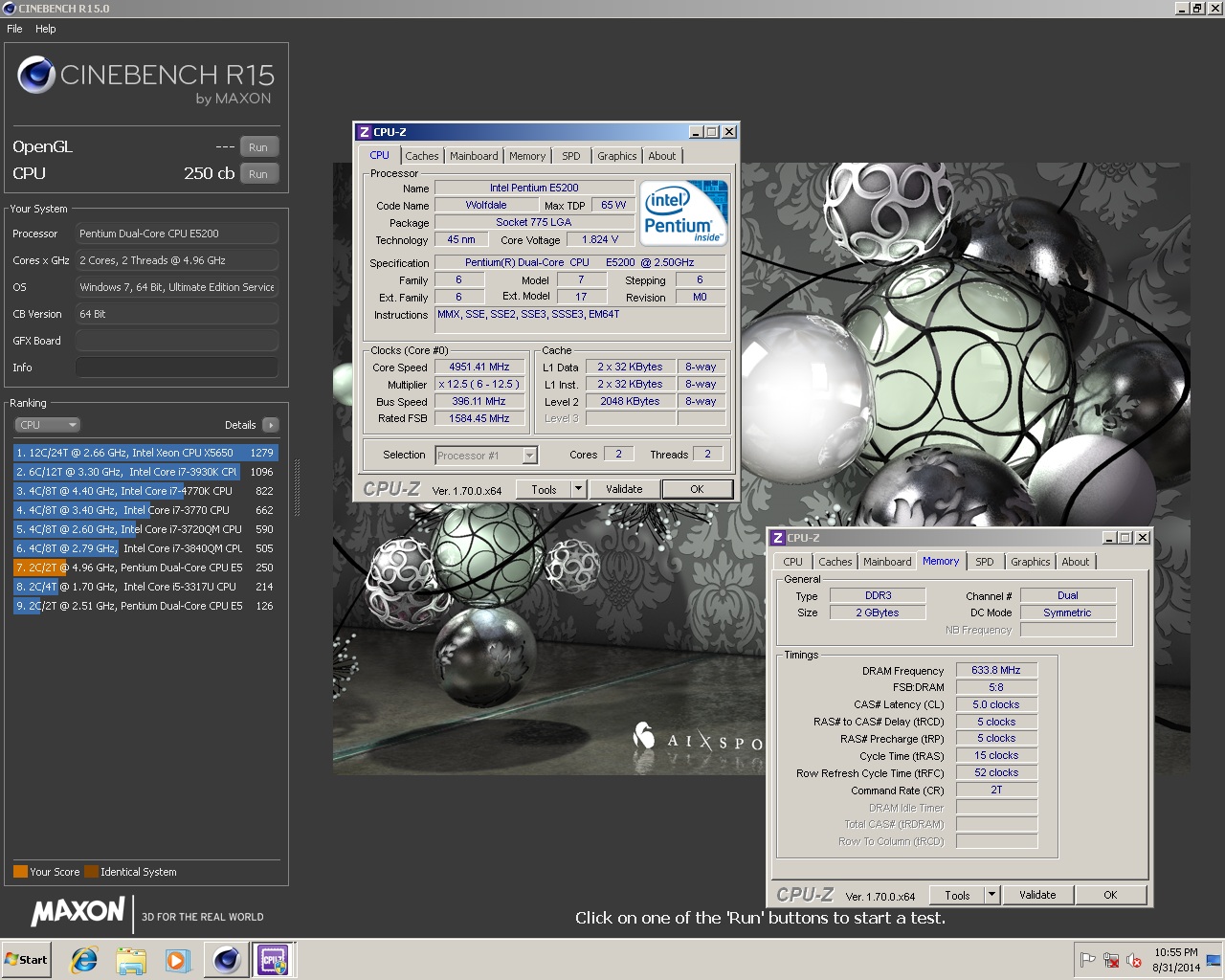Click the Info input field
1225x980 pixels.
[177, 367]
